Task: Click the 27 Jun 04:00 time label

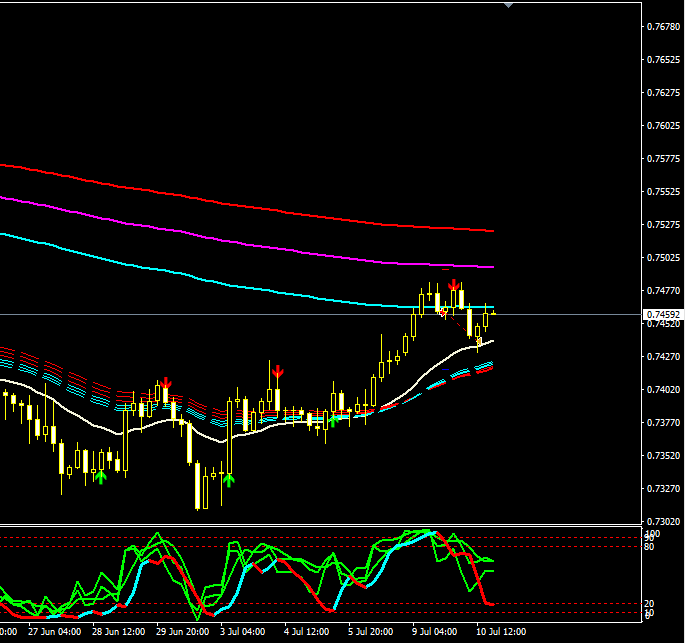Action: (55, 632)
